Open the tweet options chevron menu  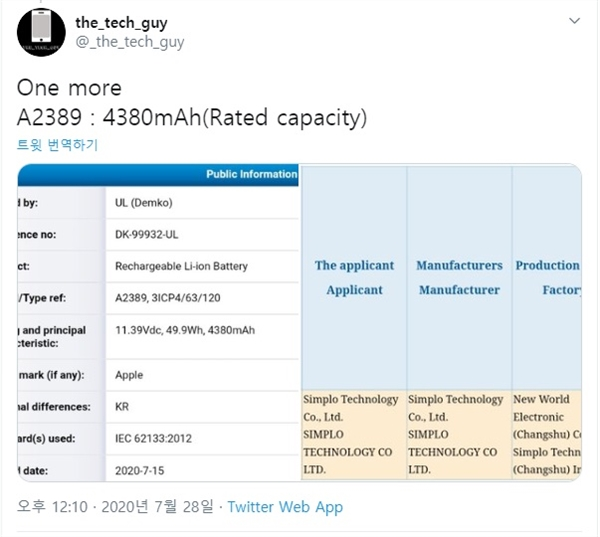pyautogui.click(x=574, y=21)
